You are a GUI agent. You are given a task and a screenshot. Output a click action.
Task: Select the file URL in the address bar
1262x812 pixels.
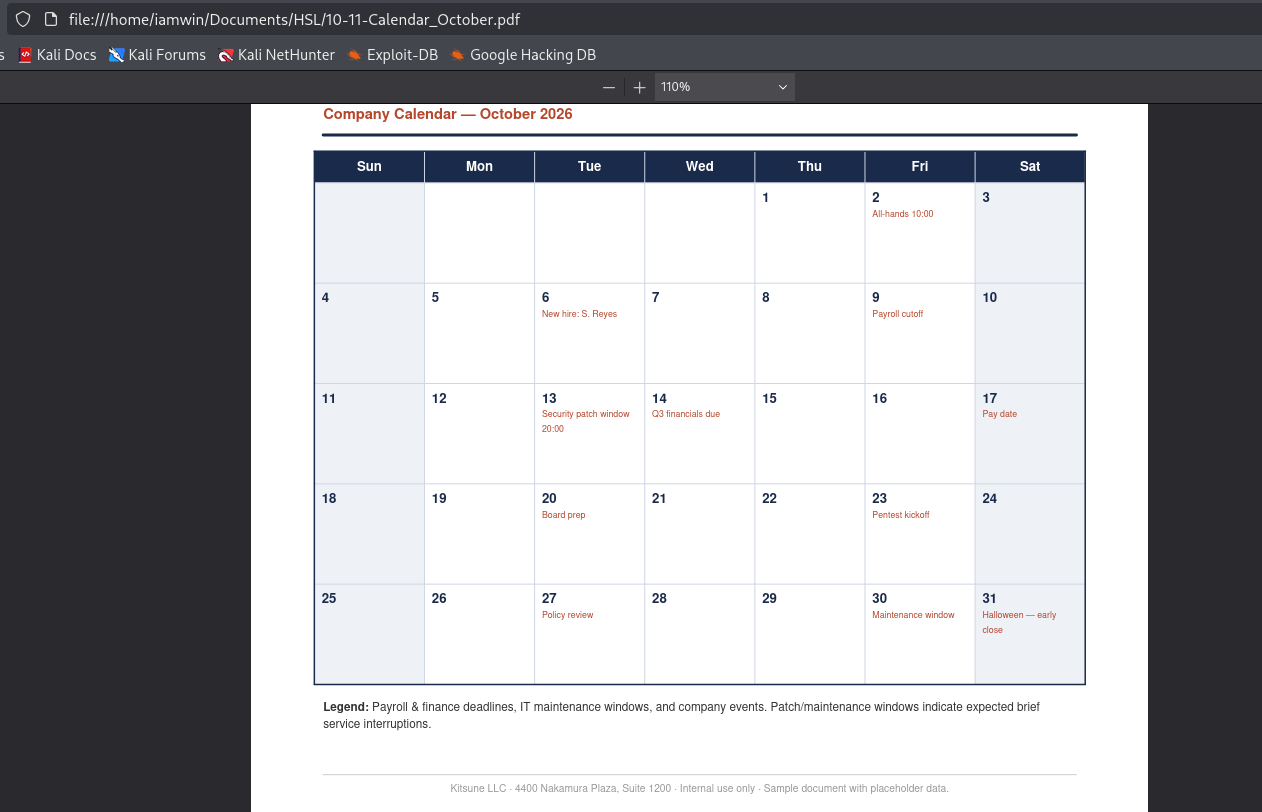click(x=294, y=19)
